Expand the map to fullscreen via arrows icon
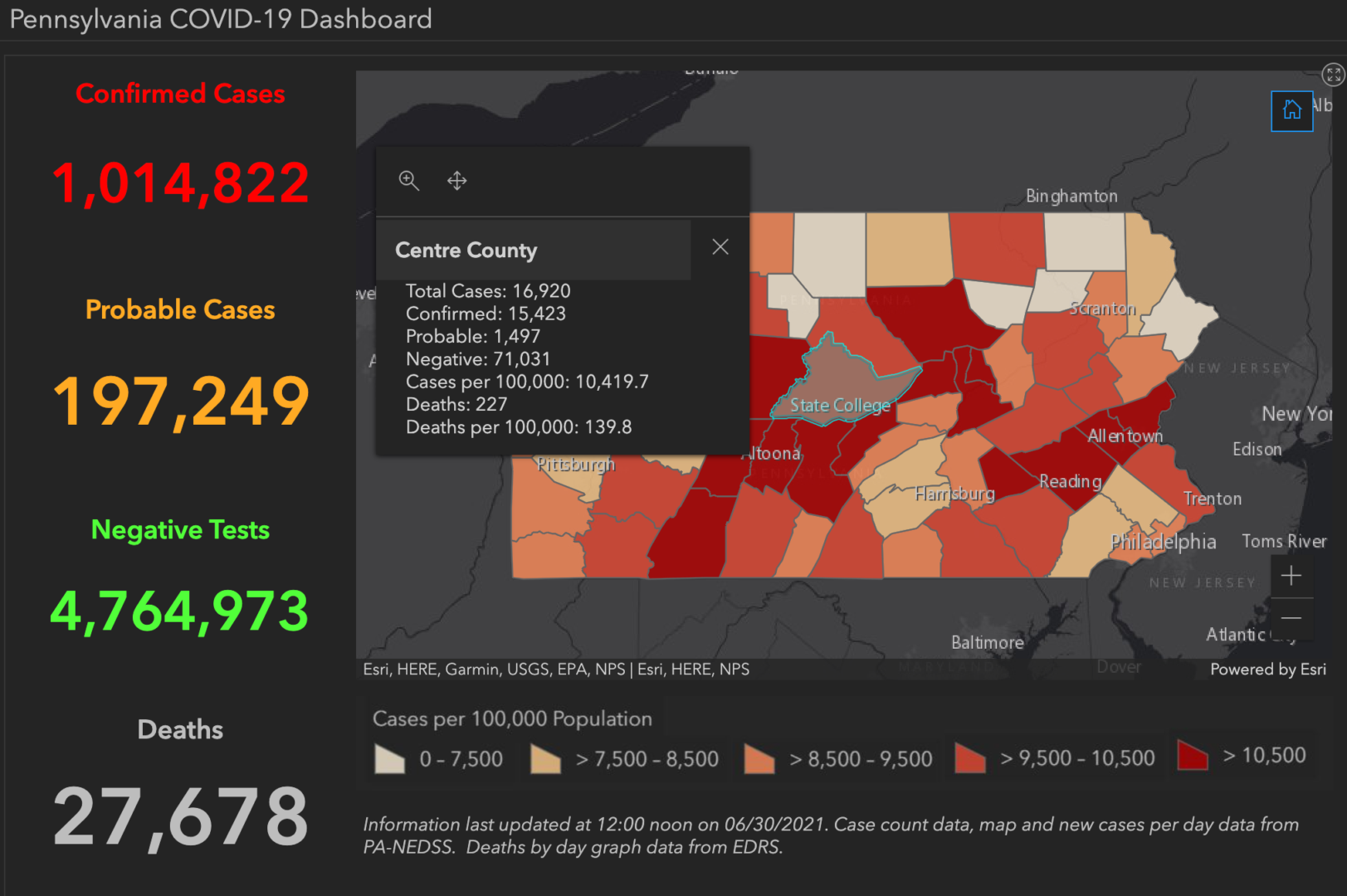 click(1333, 75)
